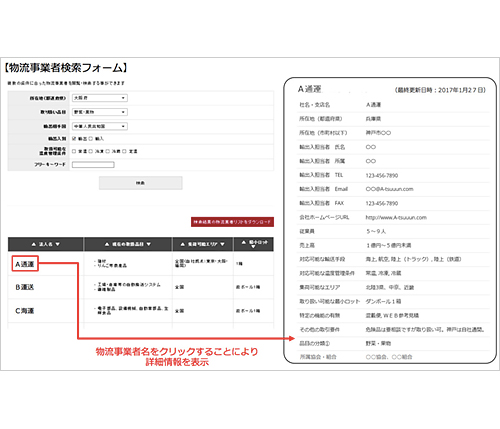The height and width of the screenshot is (429, 500).
Task: Select the 従業員 value 5~9人
Action: (376, 231)
